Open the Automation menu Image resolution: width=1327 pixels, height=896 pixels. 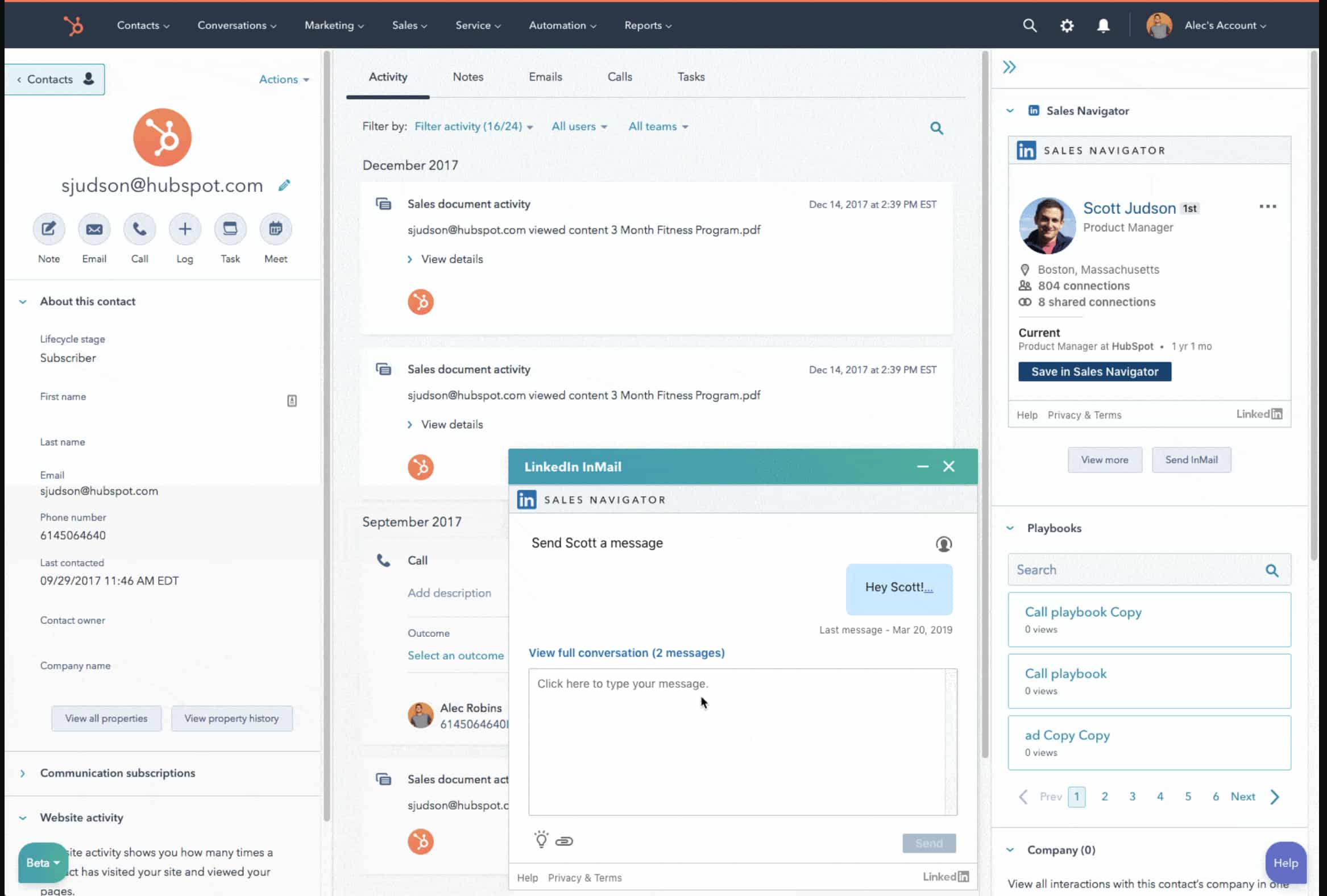coord(562,25)
